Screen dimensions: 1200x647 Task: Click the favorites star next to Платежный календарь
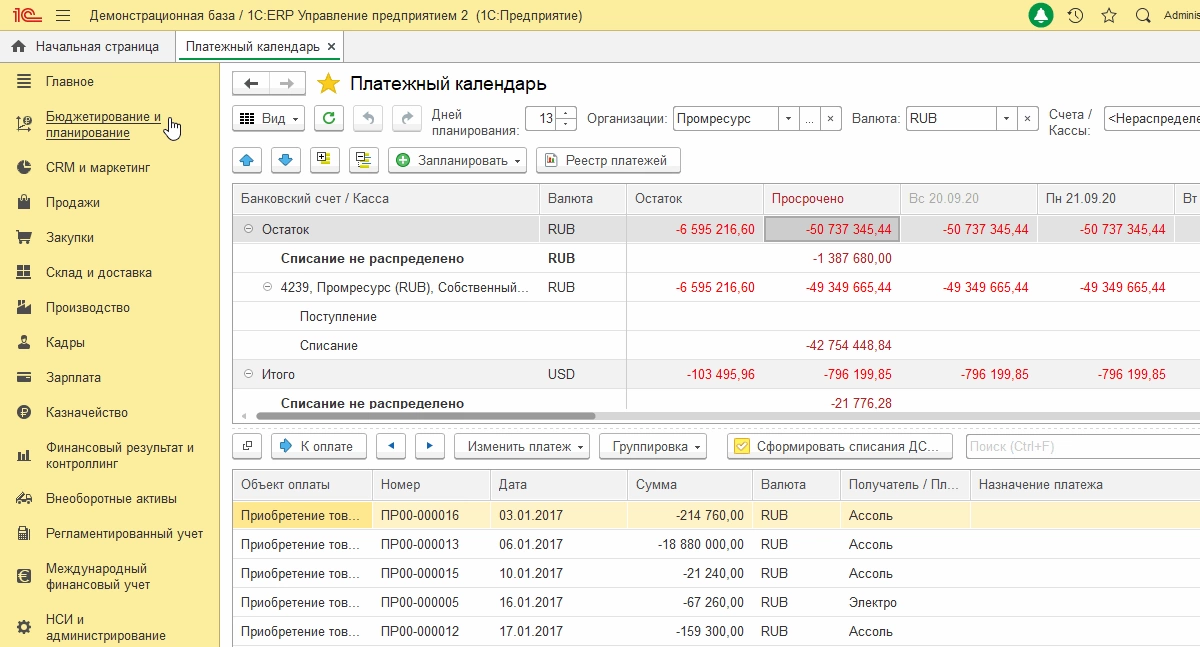coord(328,84)
